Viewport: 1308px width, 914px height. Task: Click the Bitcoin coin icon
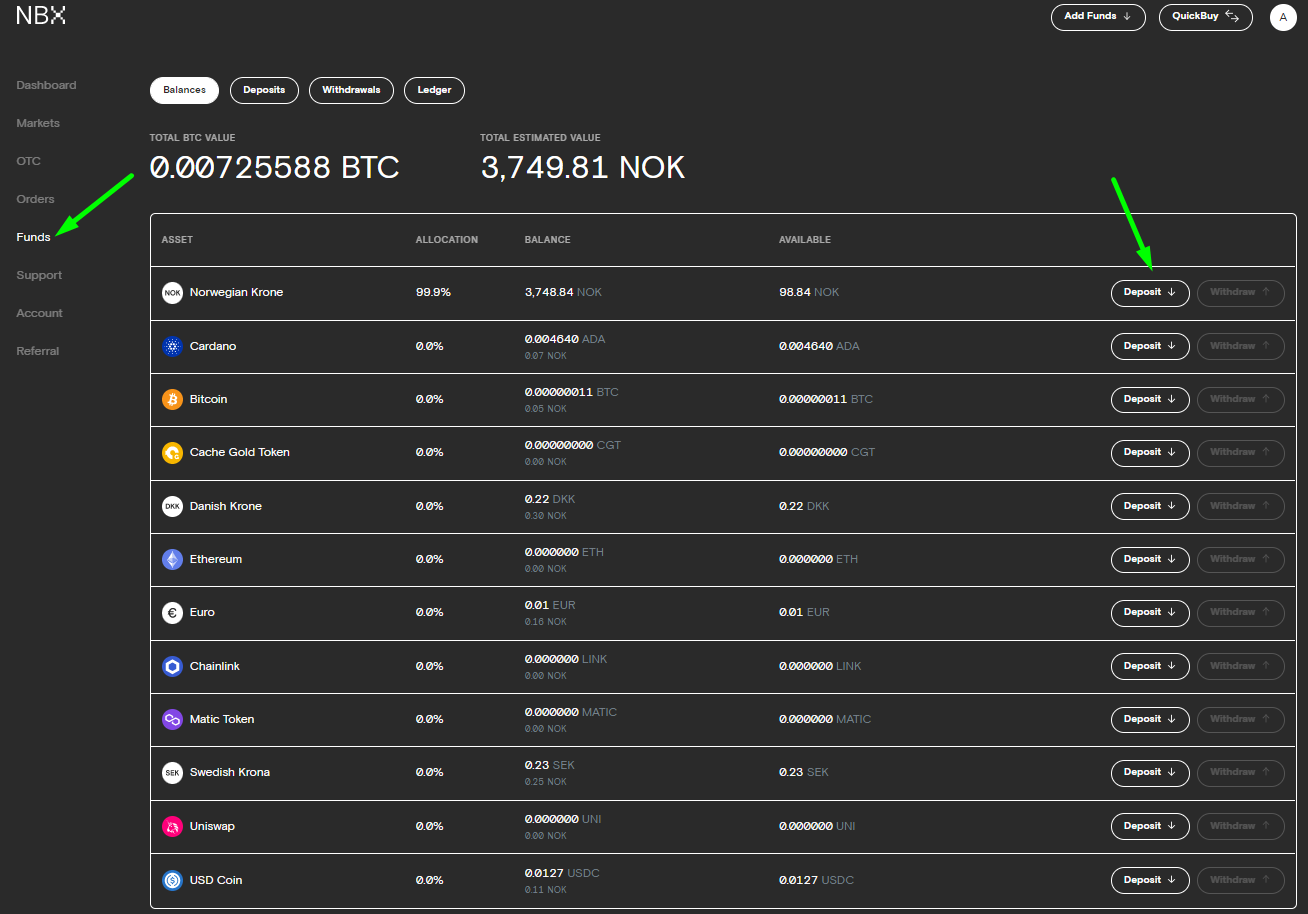point(172,399)
